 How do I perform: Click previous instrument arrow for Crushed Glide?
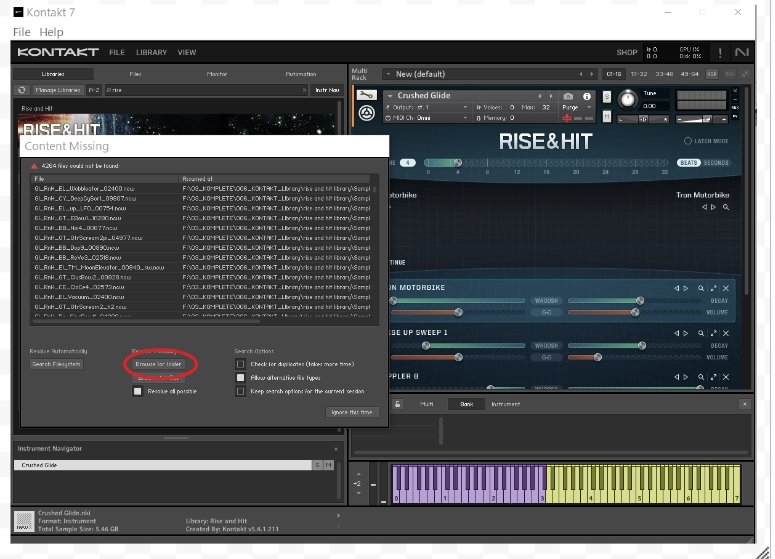540,96
